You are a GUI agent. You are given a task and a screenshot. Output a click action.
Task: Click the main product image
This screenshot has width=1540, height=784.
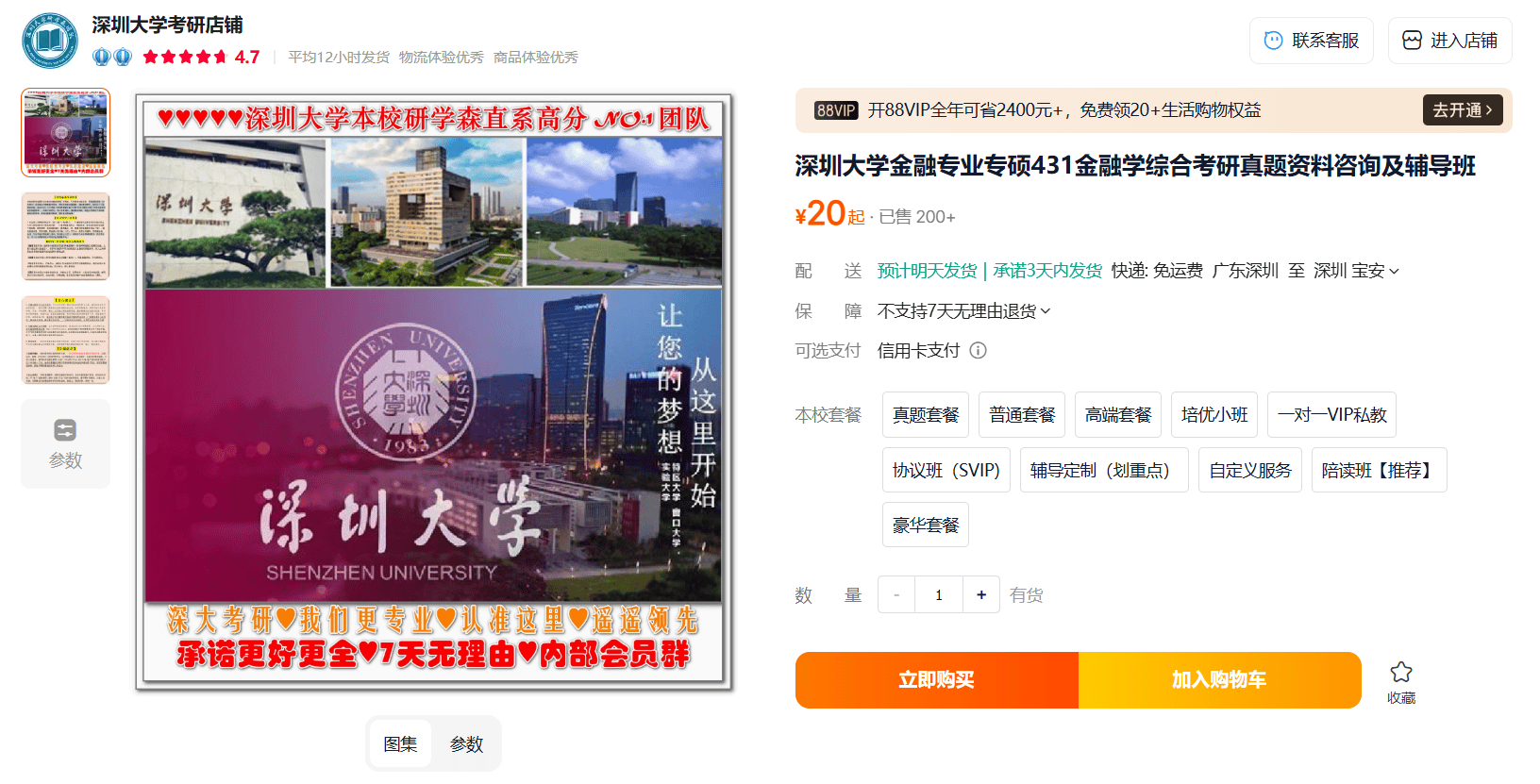[x=433, y=392]
